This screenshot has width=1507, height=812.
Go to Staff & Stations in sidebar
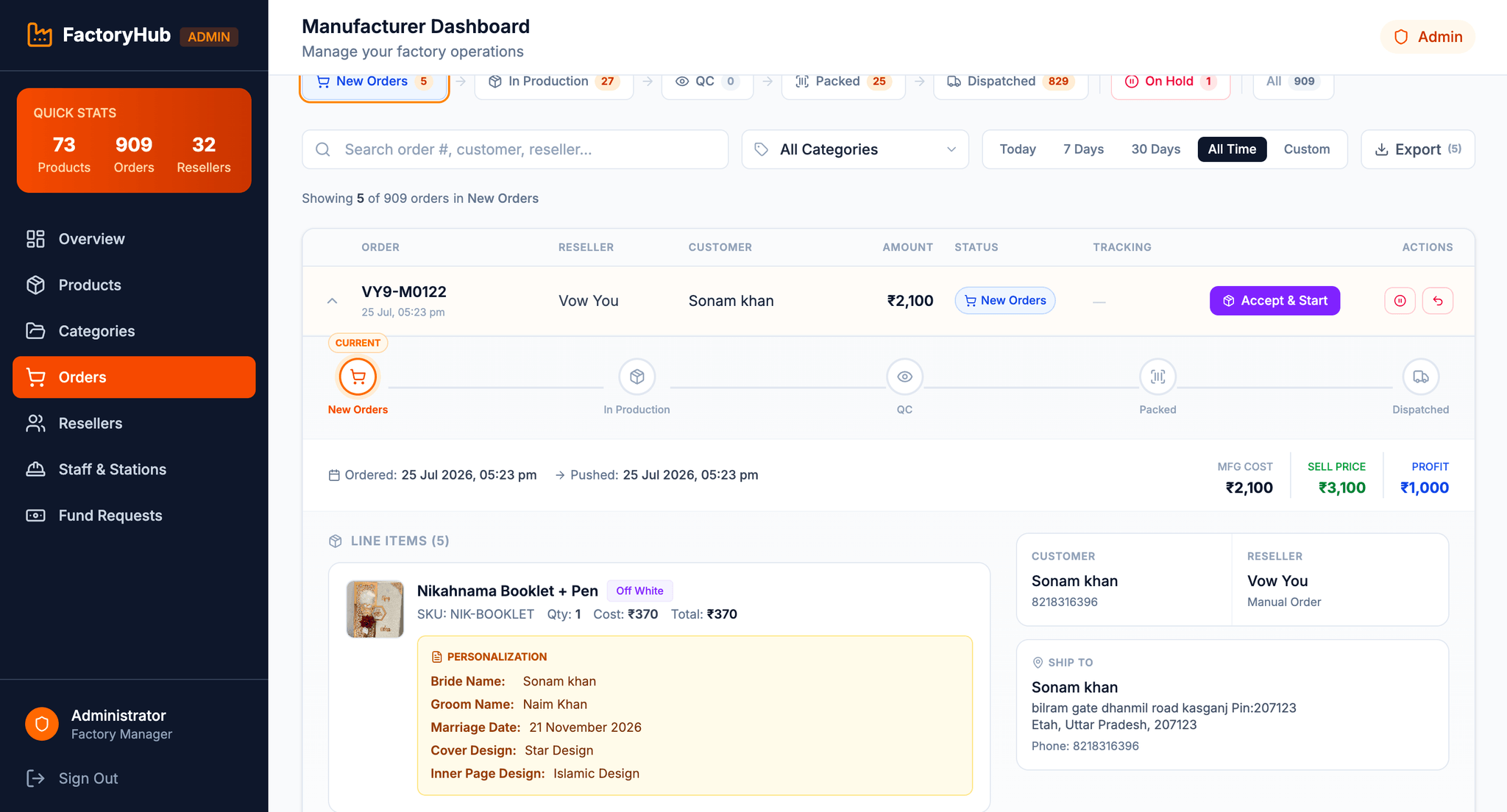134,469
